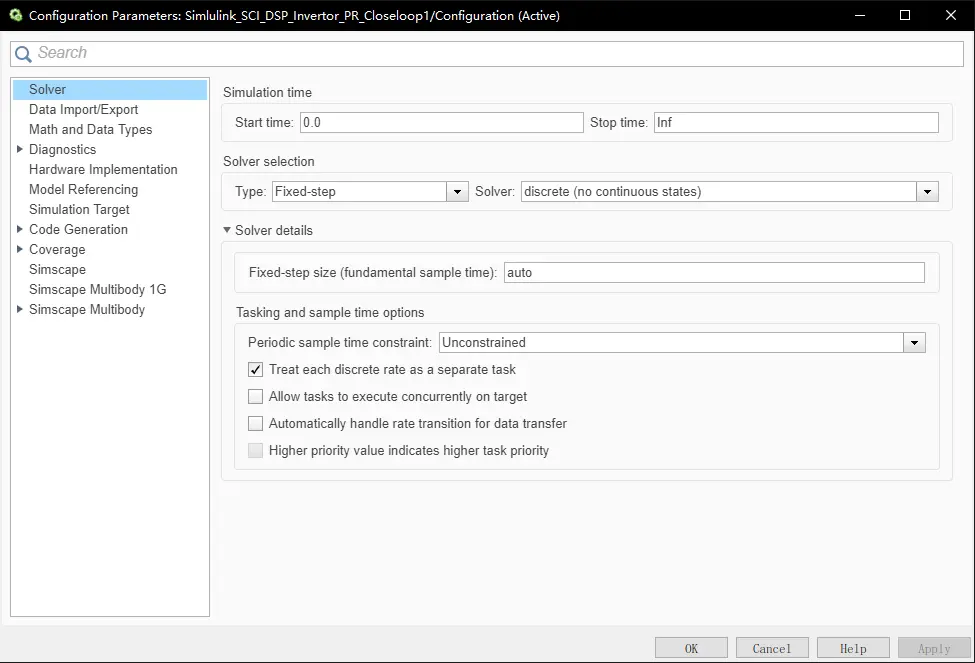This screenshot has width=975, height=663.
Task: Open Hardware Implementation pane
Action: tap(103, 169)
